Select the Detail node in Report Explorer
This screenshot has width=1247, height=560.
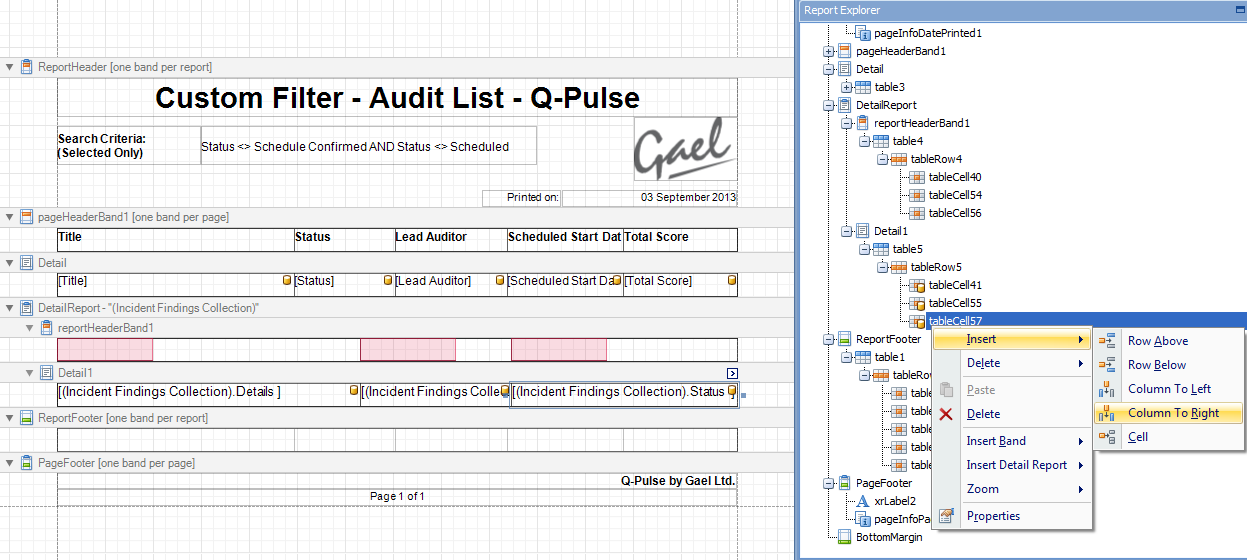tap(869, 69)
